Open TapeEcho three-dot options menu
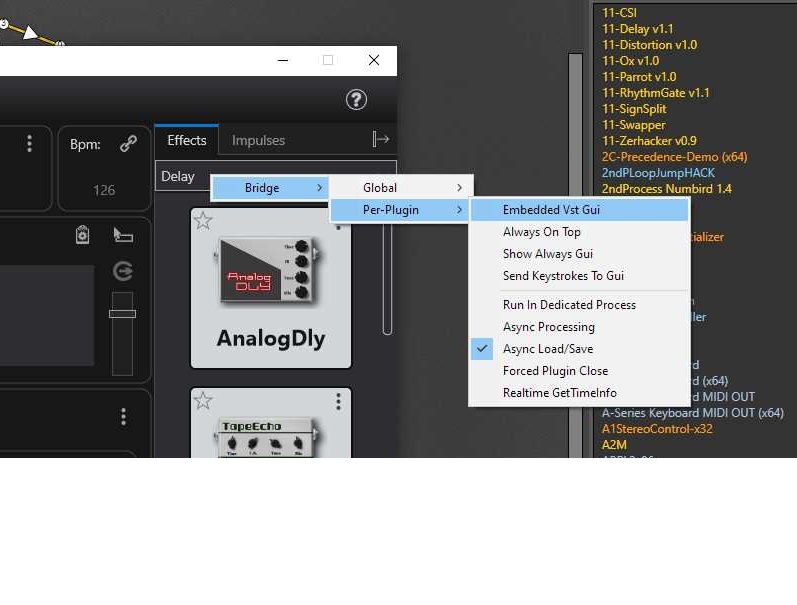797x605 pixels. click(x=338, y=401)
